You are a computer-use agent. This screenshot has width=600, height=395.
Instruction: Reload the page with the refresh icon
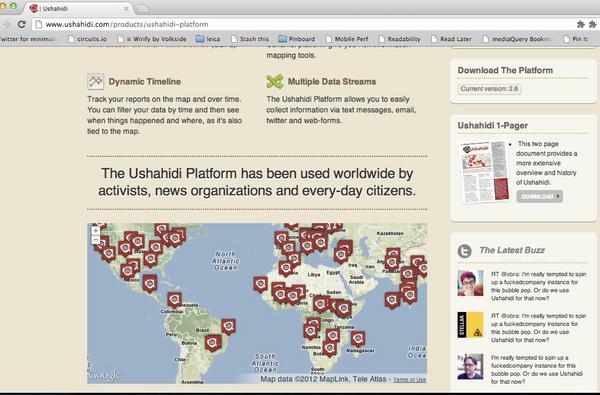pyautogui.click(x=22, y=24)
